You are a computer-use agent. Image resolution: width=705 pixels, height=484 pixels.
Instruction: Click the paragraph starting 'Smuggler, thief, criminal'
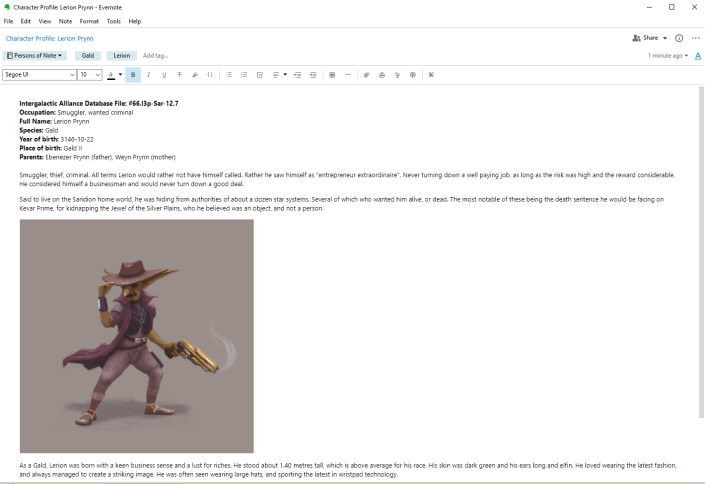click(x=347, y=179)
